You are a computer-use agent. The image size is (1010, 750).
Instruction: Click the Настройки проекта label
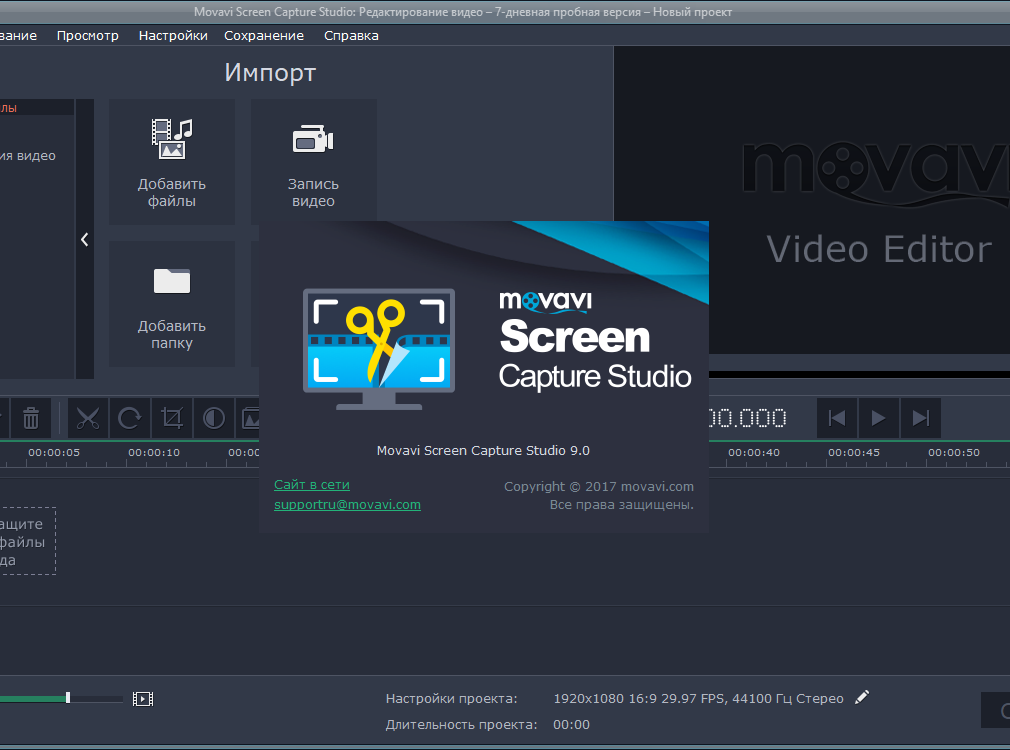coord(452,698)
